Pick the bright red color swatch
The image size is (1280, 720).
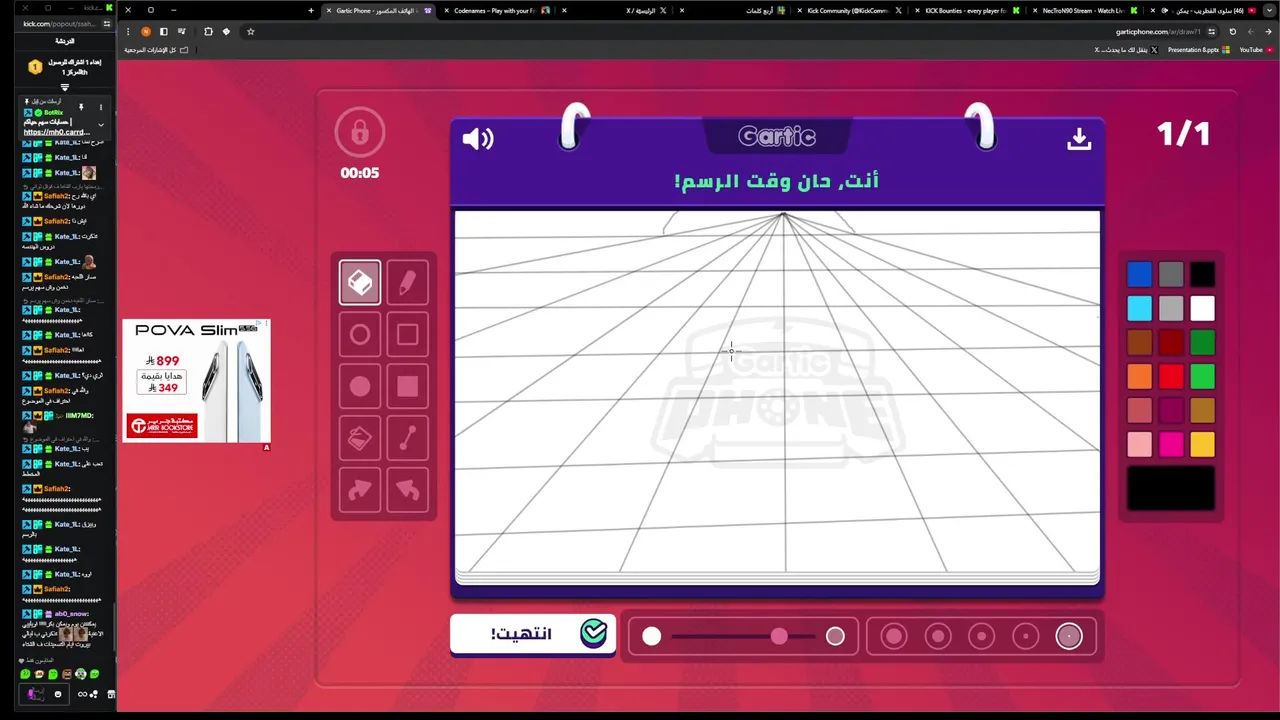coord(1171,376)
